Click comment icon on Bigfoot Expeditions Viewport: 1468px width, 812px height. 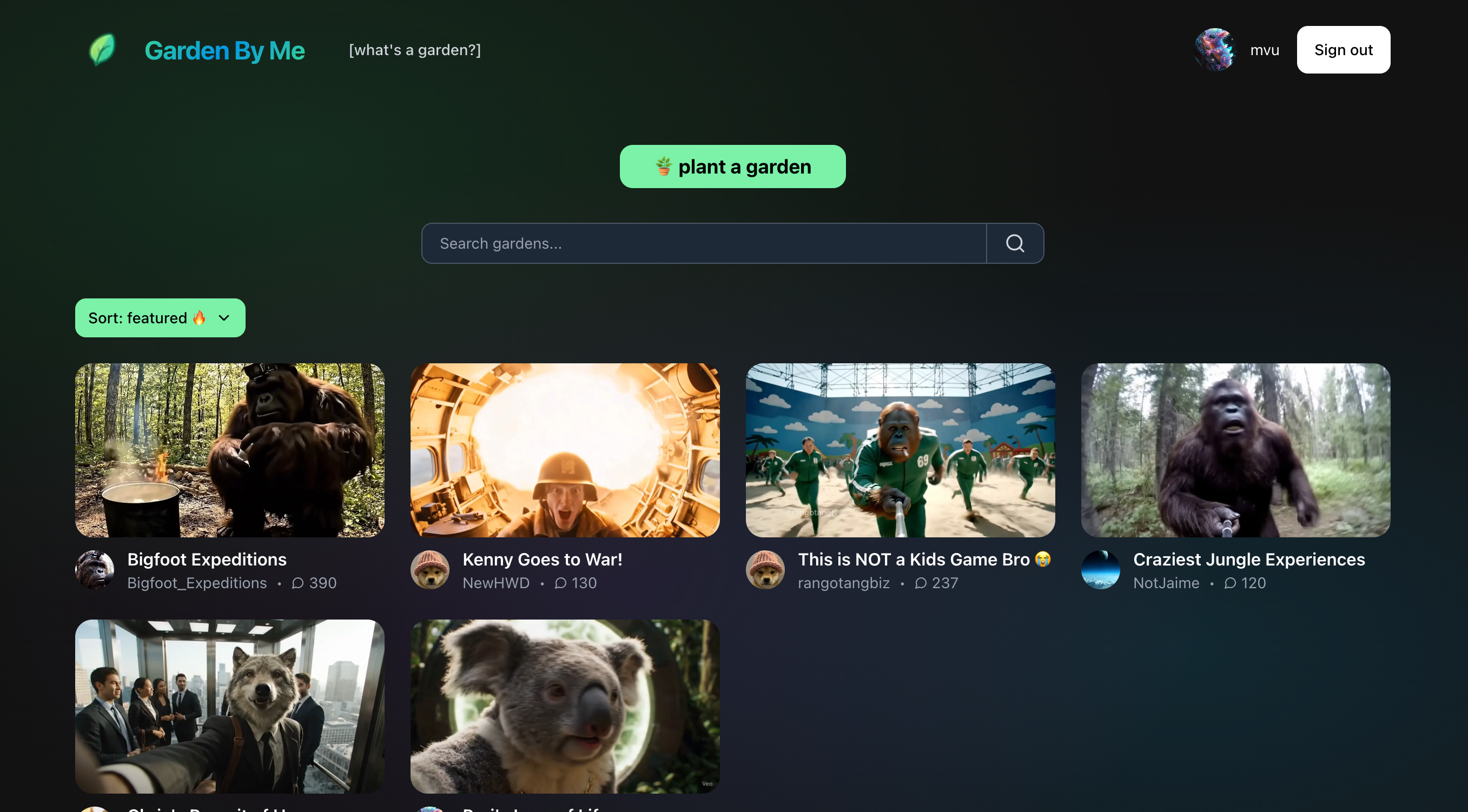click(297, 583)
